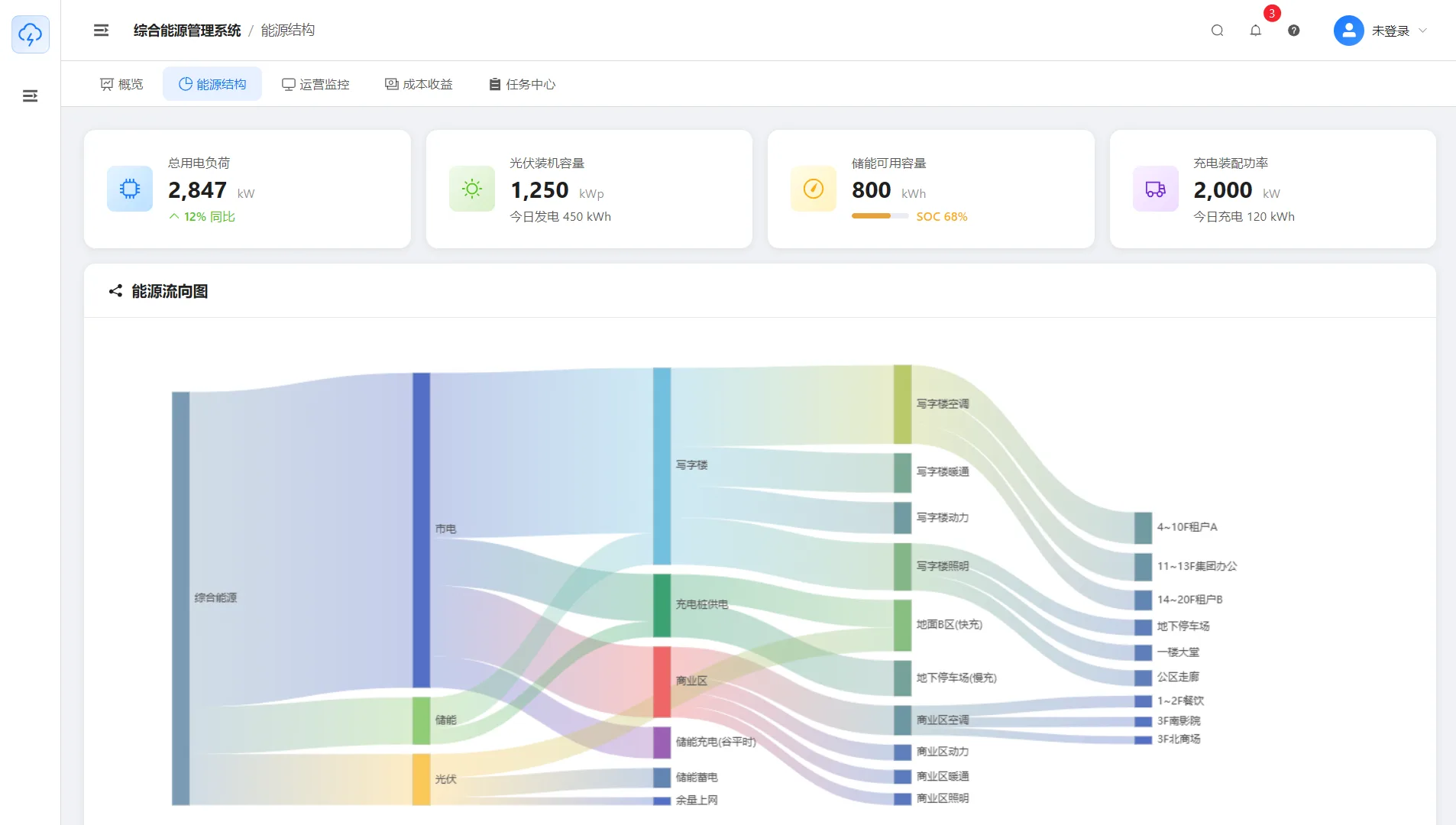Screen dimensions: 1456x825
Task: Click the 3F南影院 node label
Action: click(1179, 720)
